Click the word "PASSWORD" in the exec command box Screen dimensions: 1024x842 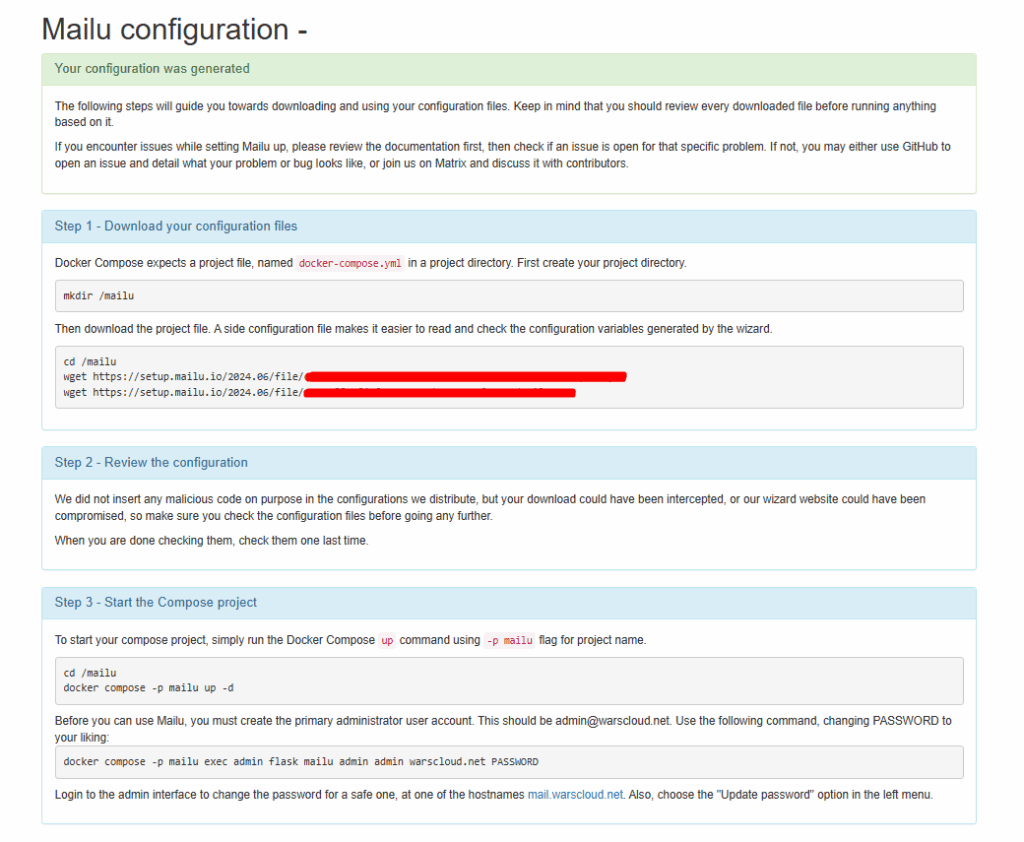[x=515, y=762]
